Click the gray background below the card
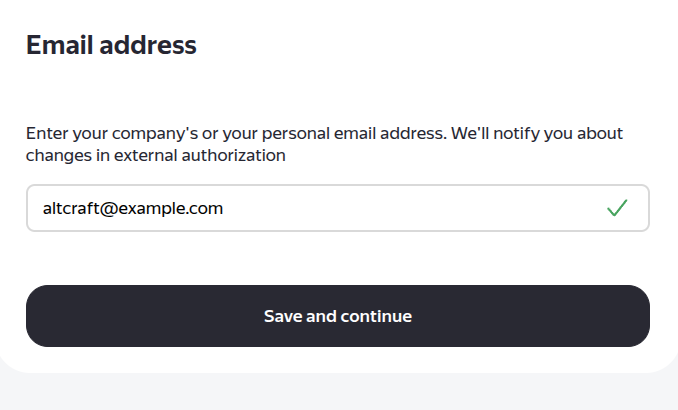The image size is (678, 410). 339,394
